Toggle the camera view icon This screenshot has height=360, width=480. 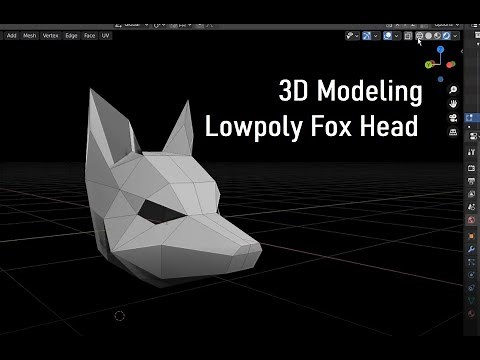click(453, 118)
